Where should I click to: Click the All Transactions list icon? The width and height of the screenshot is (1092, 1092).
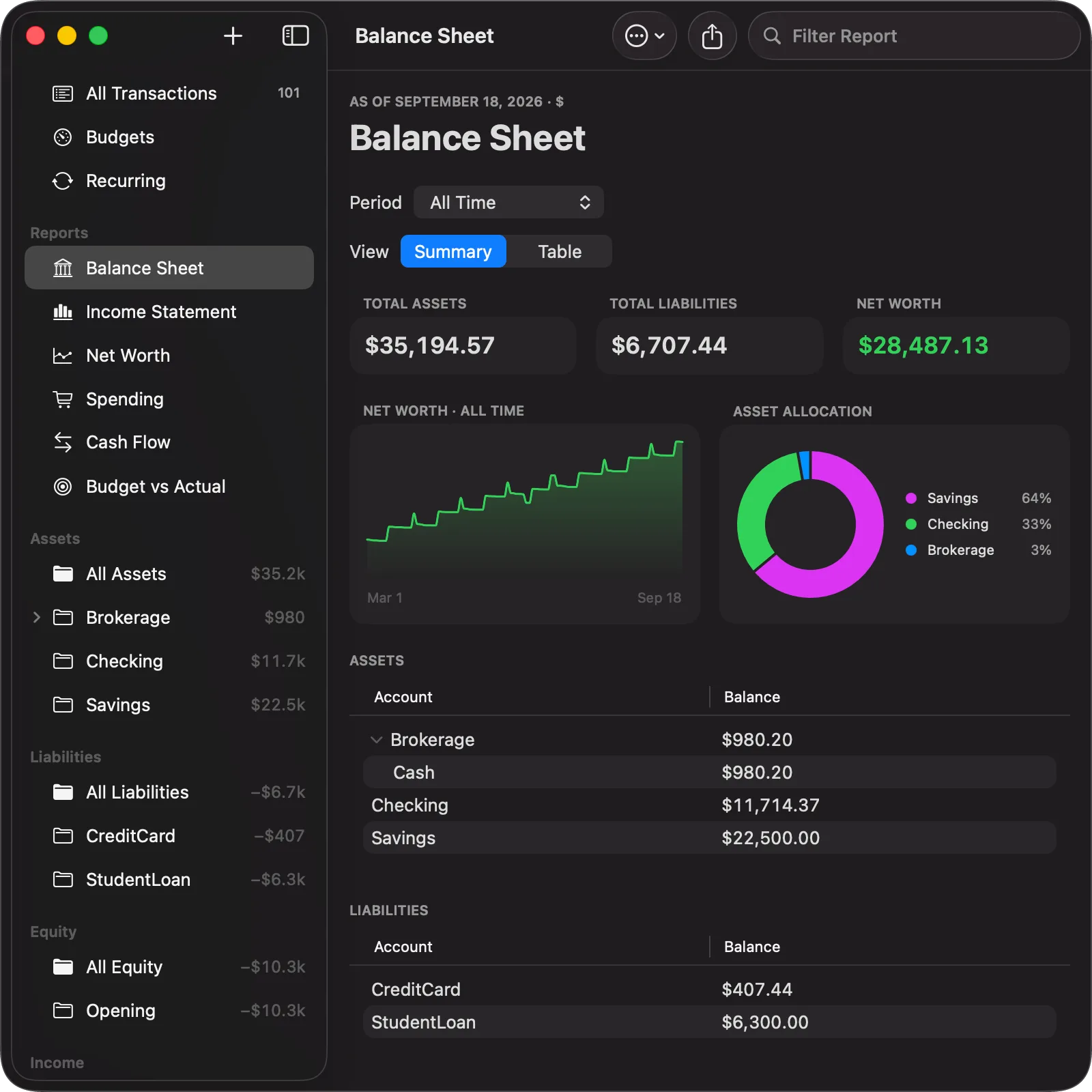tap(63, 94)
